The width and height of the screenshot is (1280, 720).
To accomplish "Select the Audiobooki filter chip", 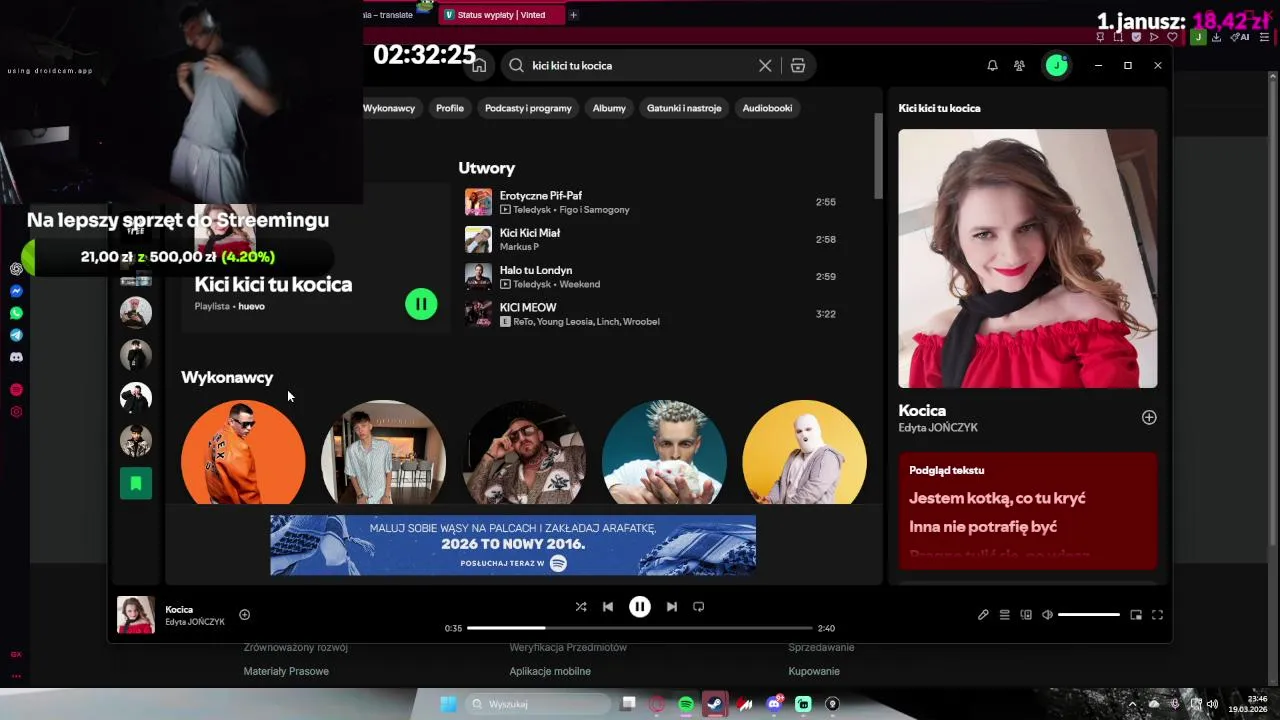I will coord(767,108).
